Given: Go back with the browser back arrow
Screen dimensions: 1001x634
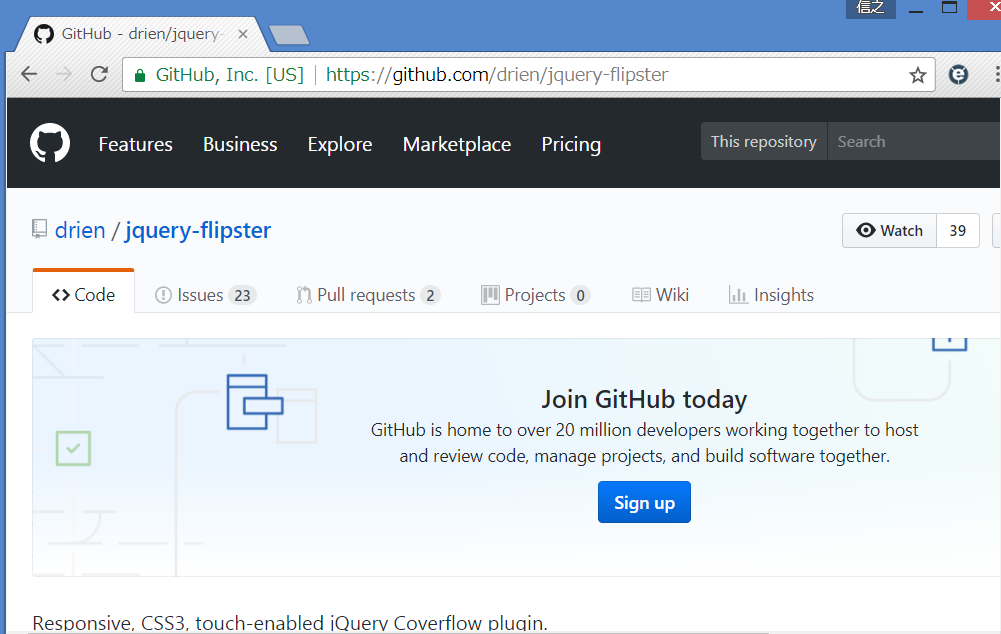Looking at the screenshot, I should pyautogui.click(x=29, y=75).
